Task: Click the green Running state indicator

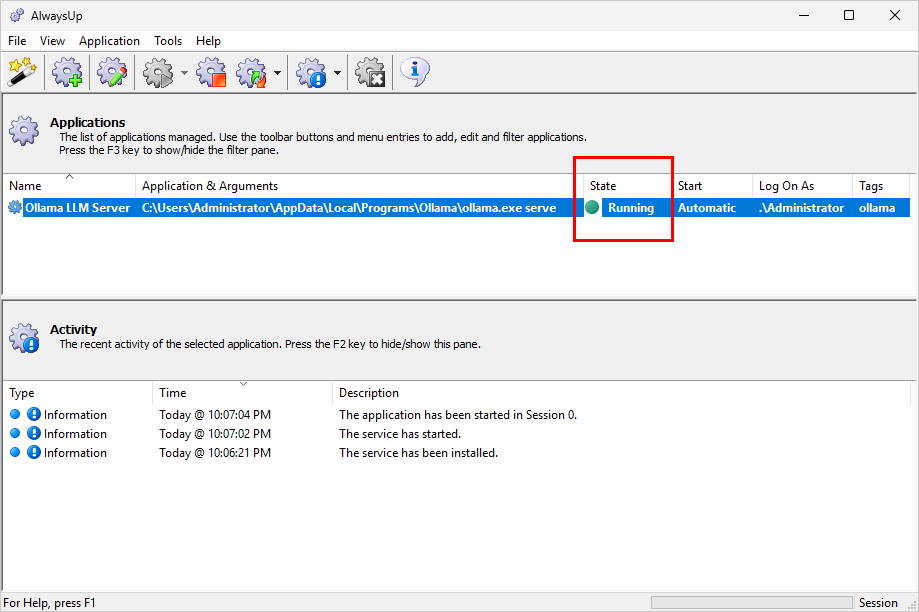Action: (593, 208)
